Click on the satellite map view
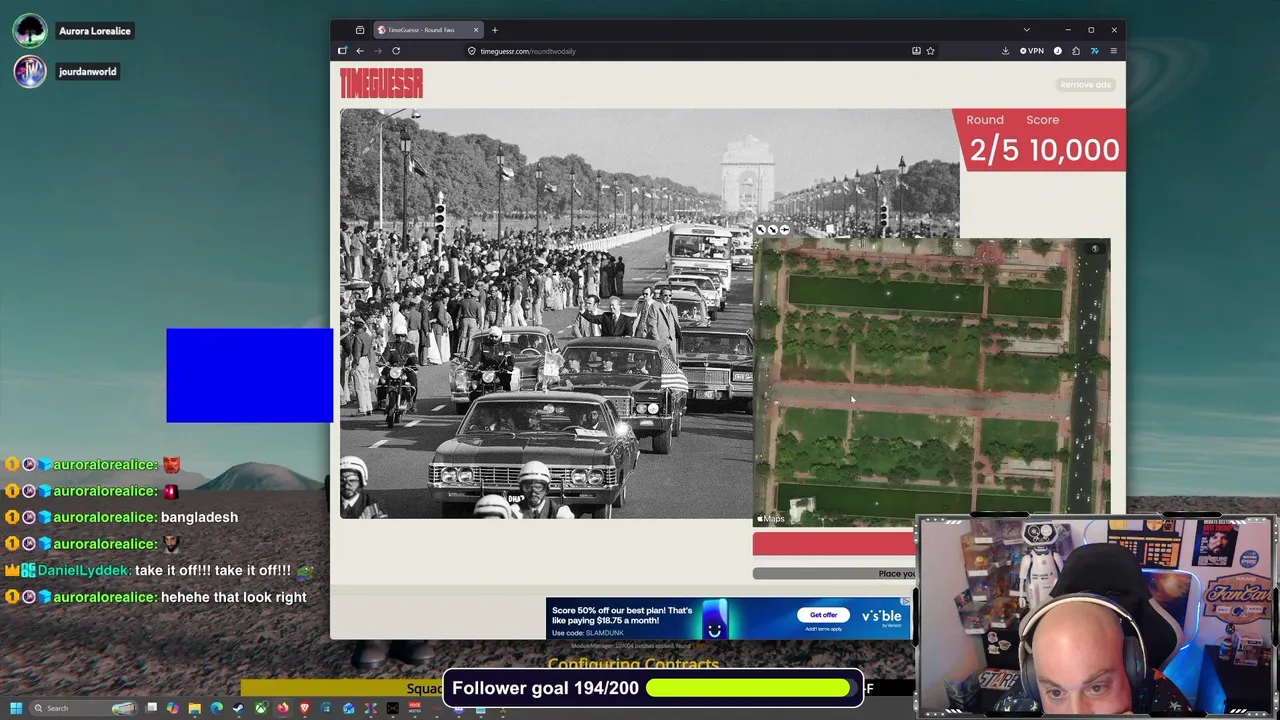The image size is (1280, 720). [931, 380]
